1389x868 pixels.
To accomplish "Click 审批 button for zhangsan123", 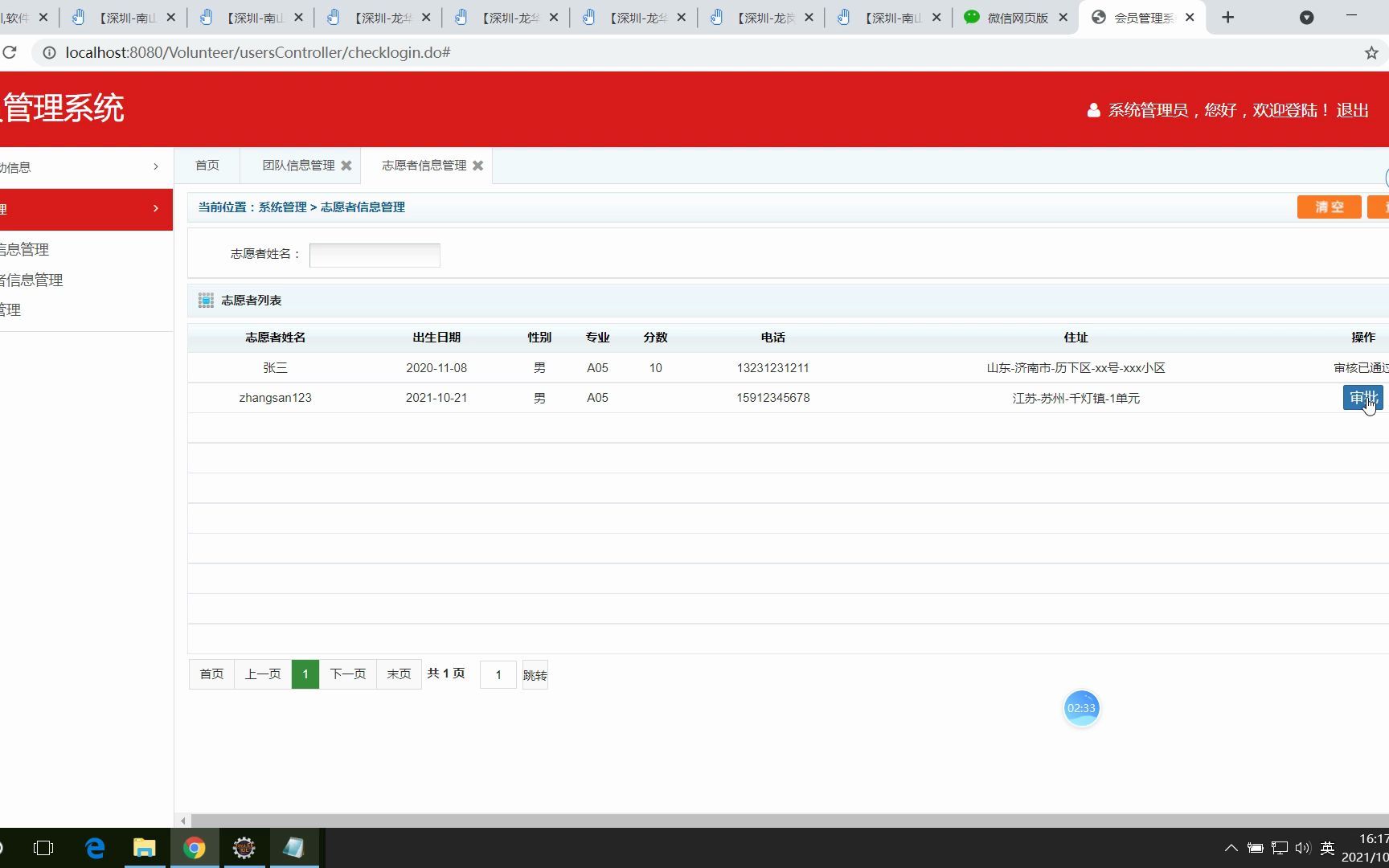I will 1362,398.
